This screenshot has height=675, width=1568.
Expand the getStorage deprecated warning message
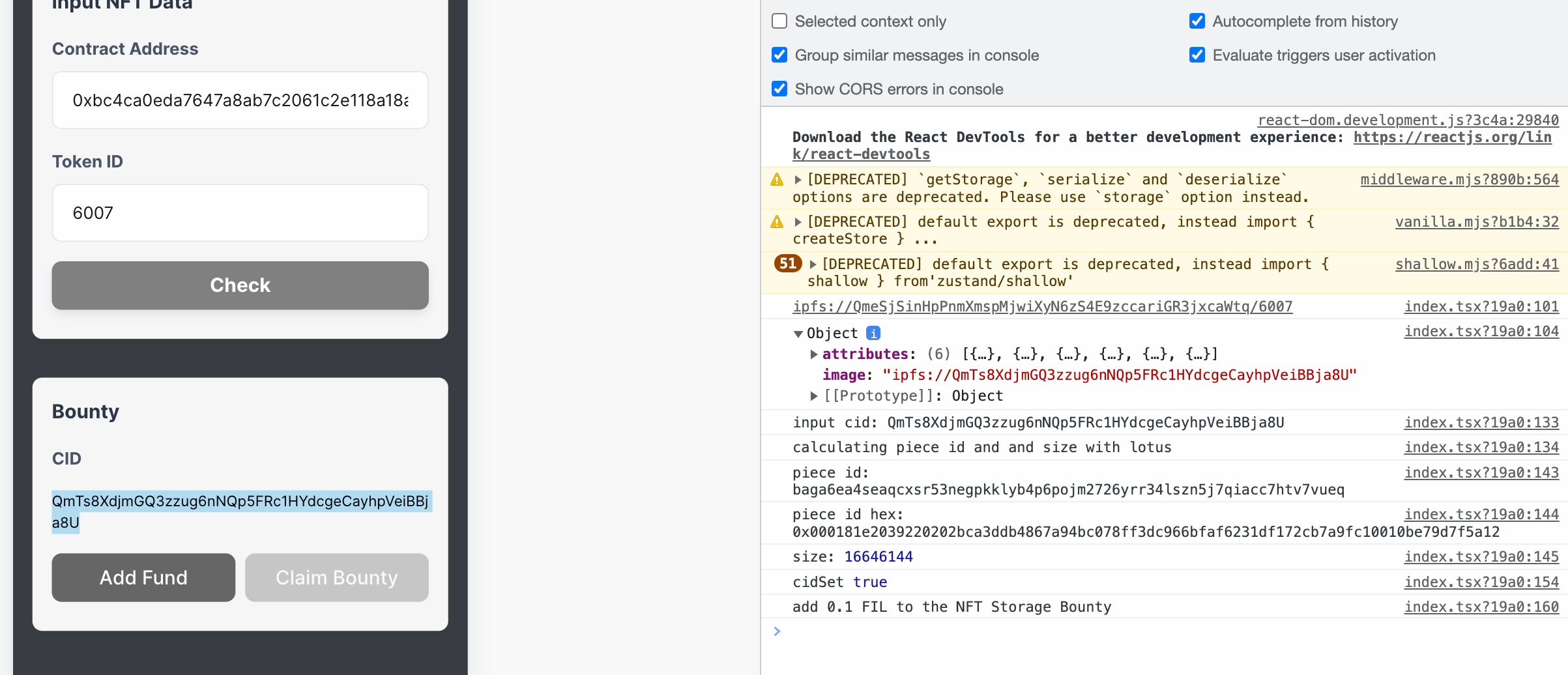pos(798,180)
